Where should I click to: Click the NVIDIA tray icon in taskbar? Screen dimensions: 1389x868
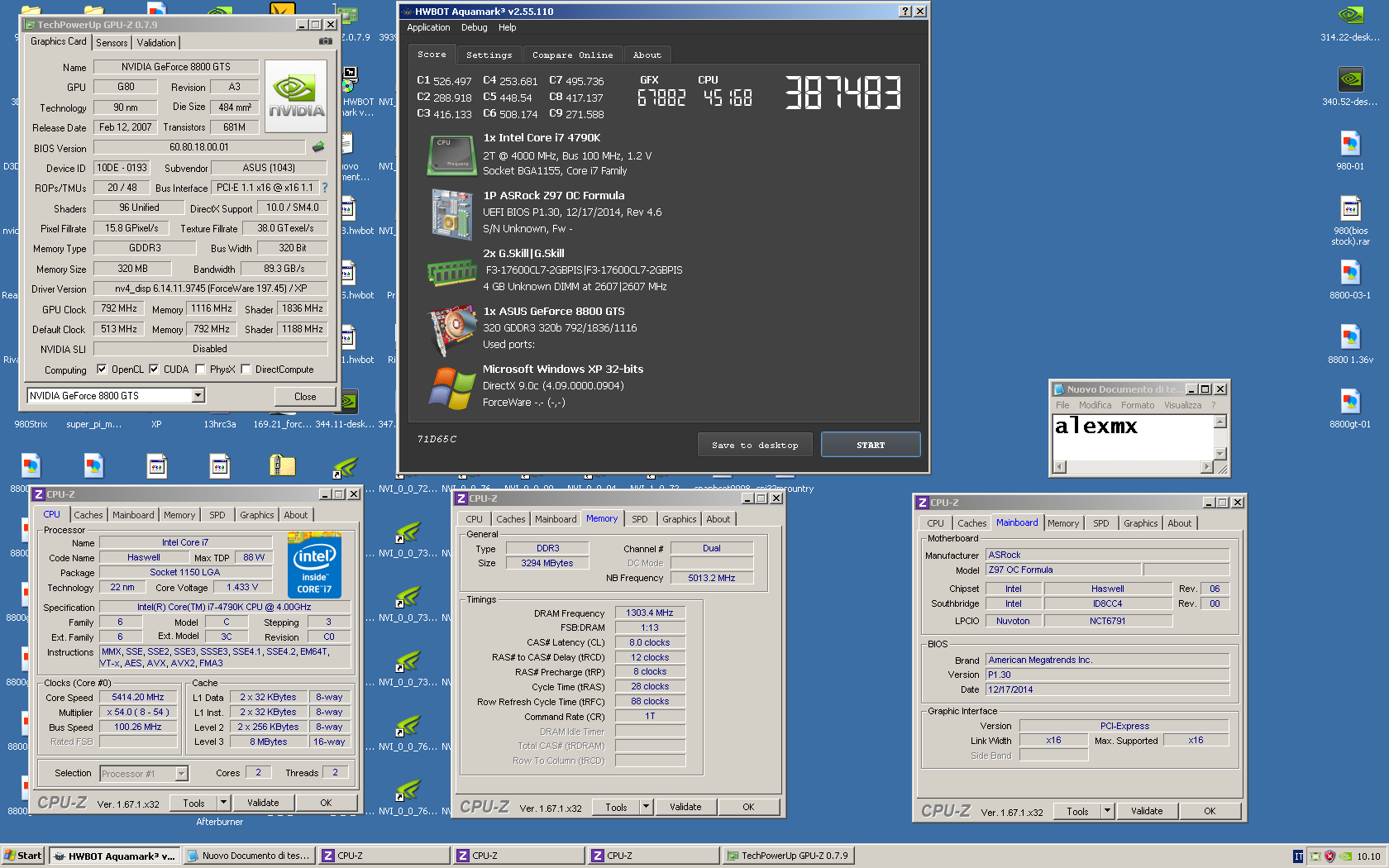coord(1346,856)
